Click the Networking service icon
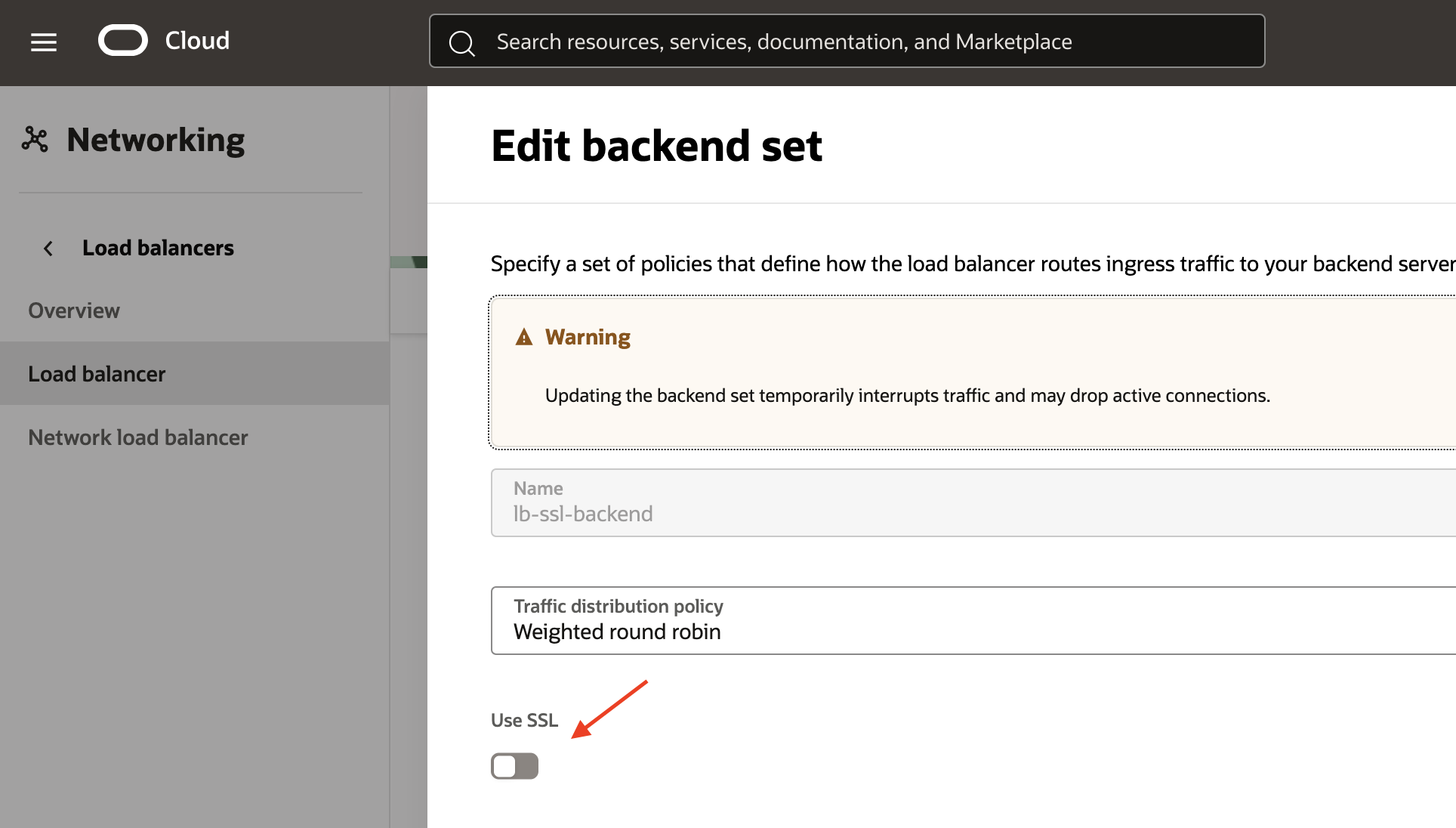Viewport: 1456px width, 828px height. [35, 139]
